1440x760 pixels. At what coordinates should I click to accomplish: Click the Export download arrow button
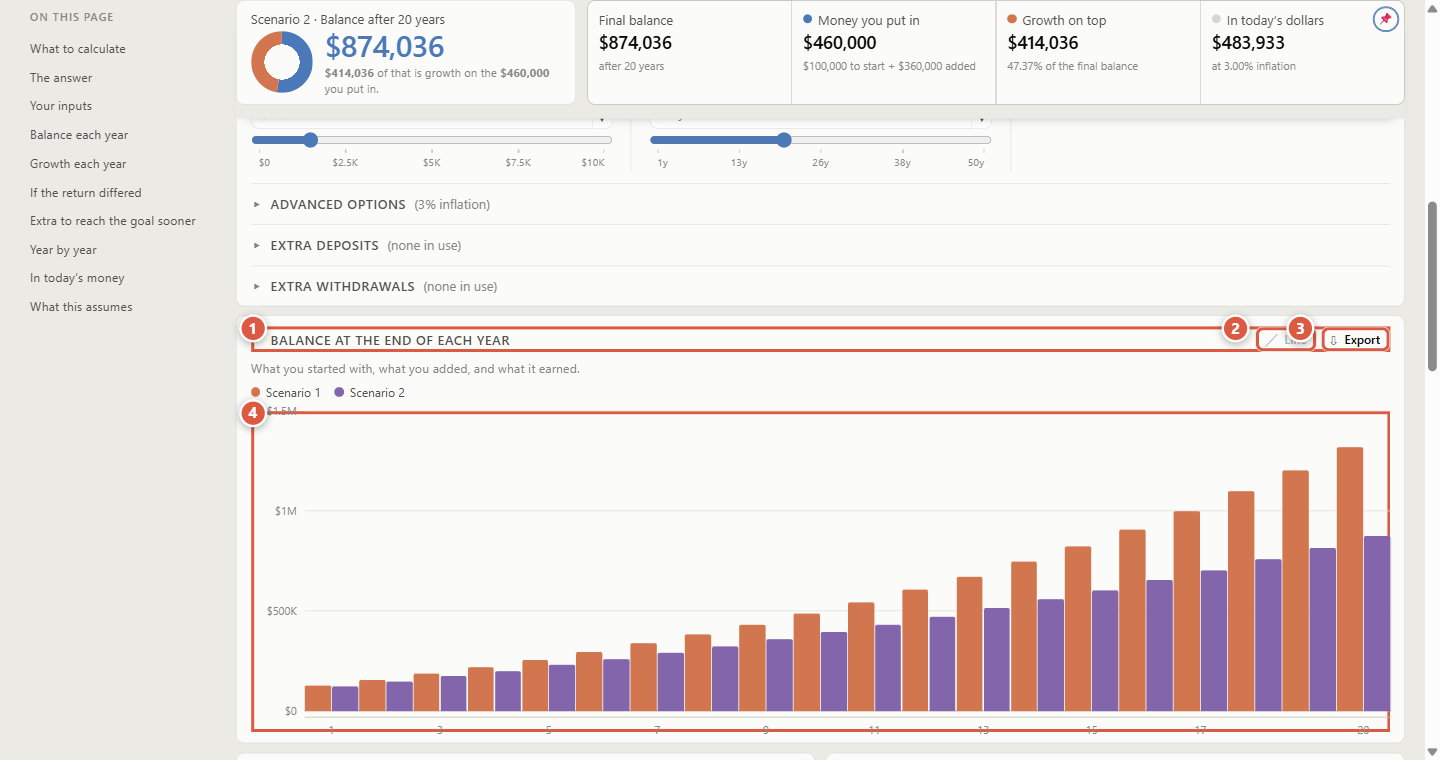(1356, 340)
